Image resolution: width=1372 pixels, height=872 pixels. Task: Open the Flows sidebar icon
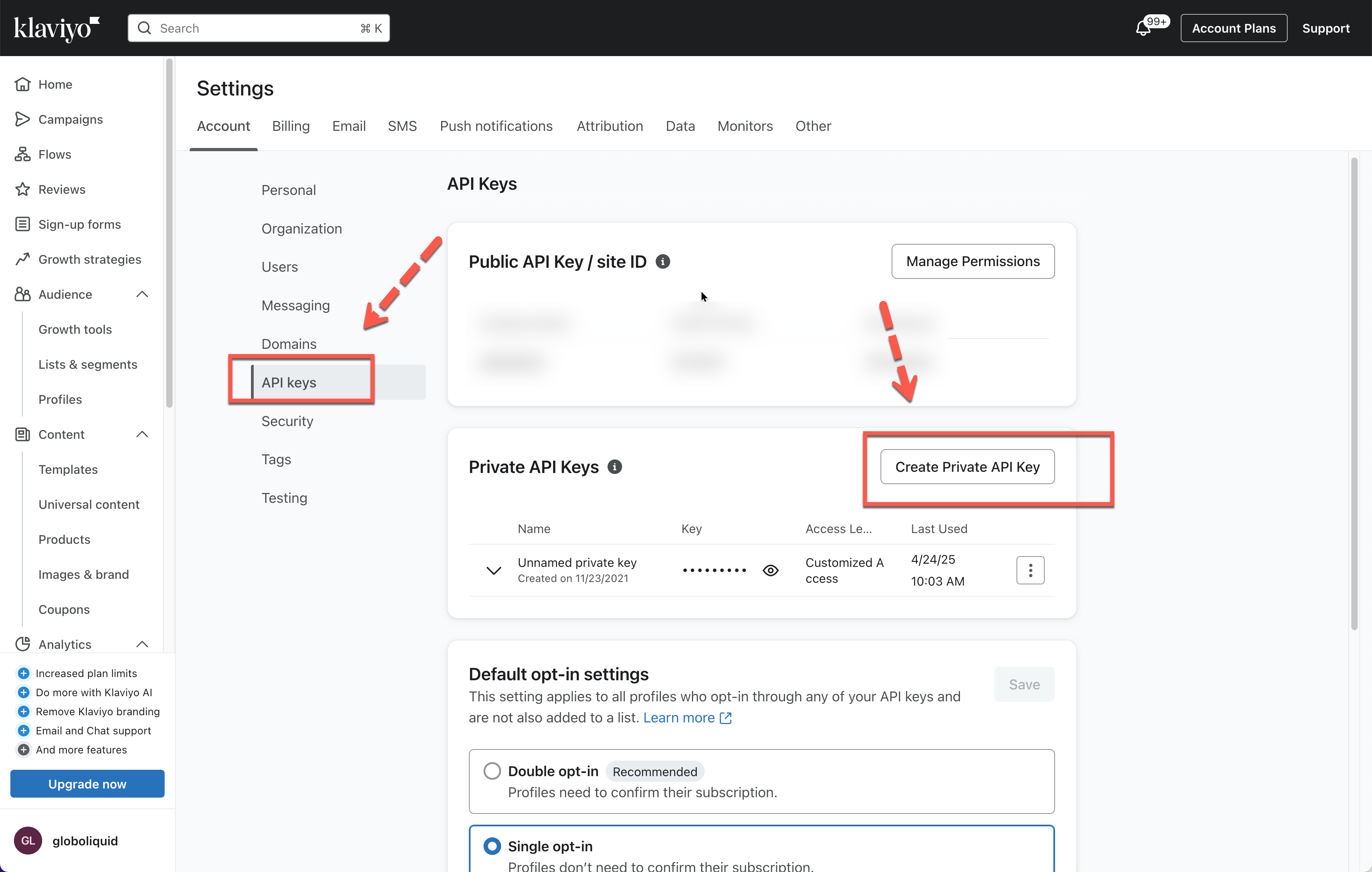[x=22, y=154]
